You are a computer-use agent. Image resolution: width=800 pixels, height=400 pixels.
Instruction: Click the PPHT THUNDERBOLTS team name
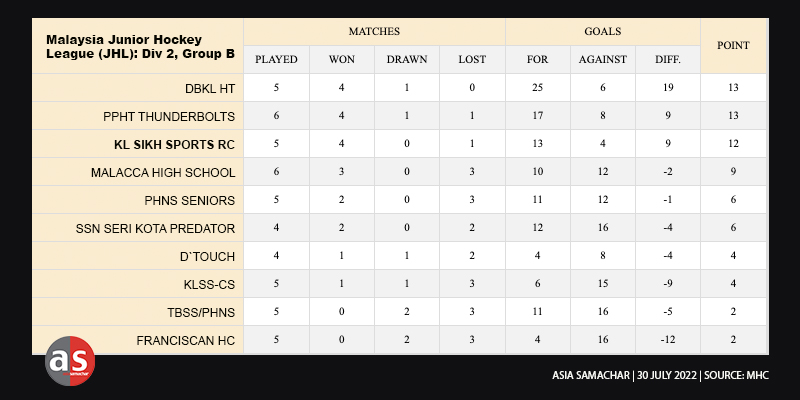(x=175, y=116)
